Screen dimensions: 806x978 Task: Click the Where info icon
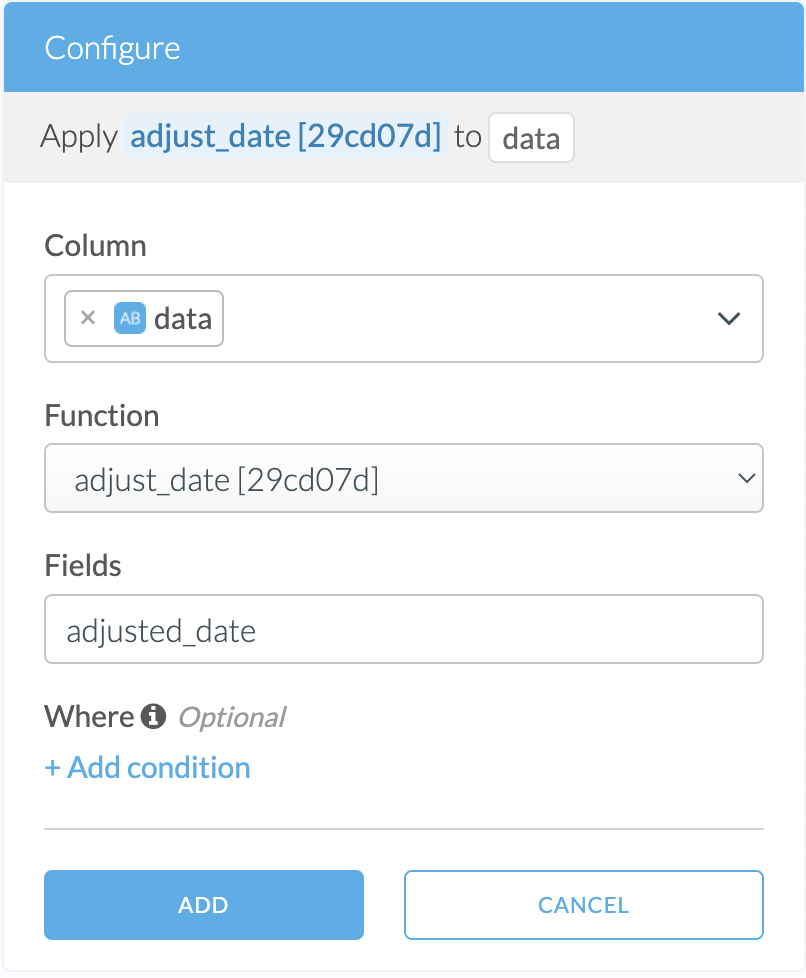point(152,716)
